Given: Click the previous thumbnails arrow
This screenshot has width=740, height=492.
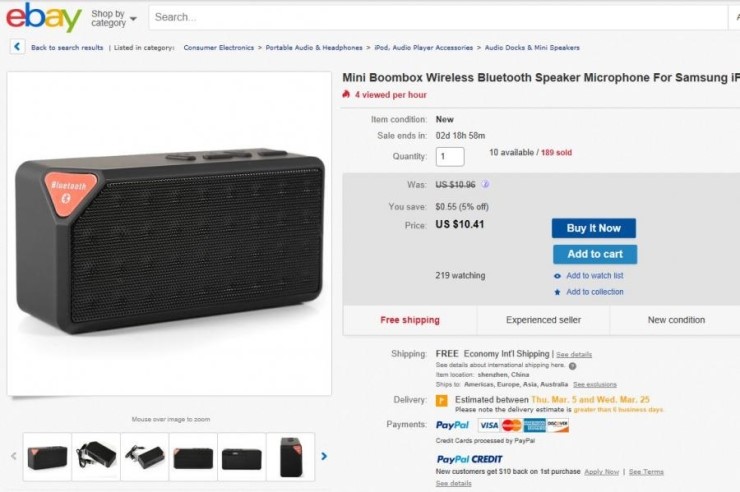Looking at the screenshot, I should pos(14,457).
